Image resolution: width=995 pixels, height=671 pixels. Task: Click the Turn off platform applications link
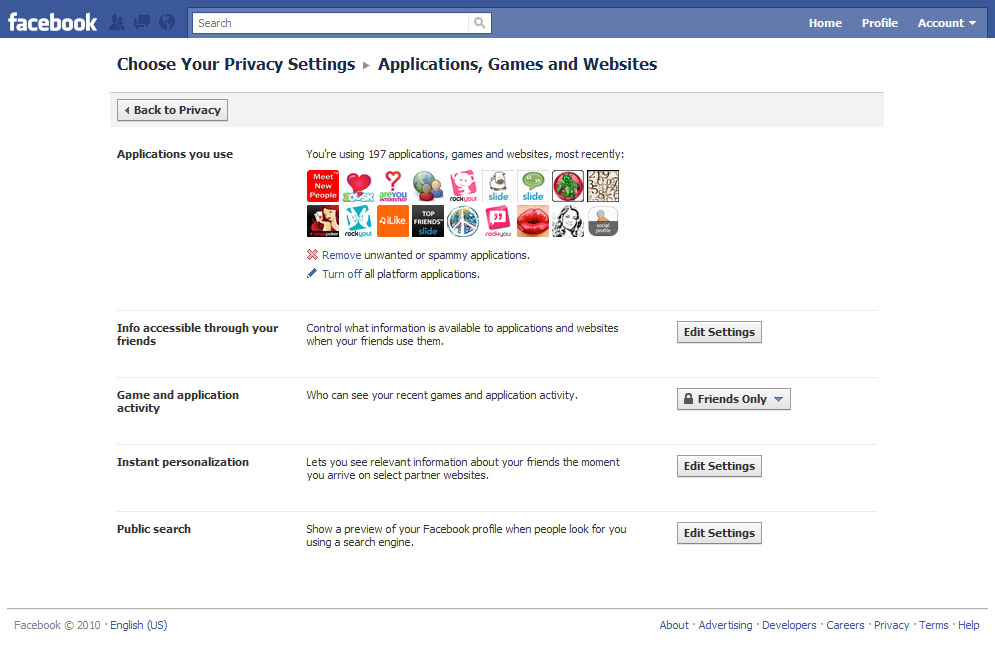(x=341, y=274)
